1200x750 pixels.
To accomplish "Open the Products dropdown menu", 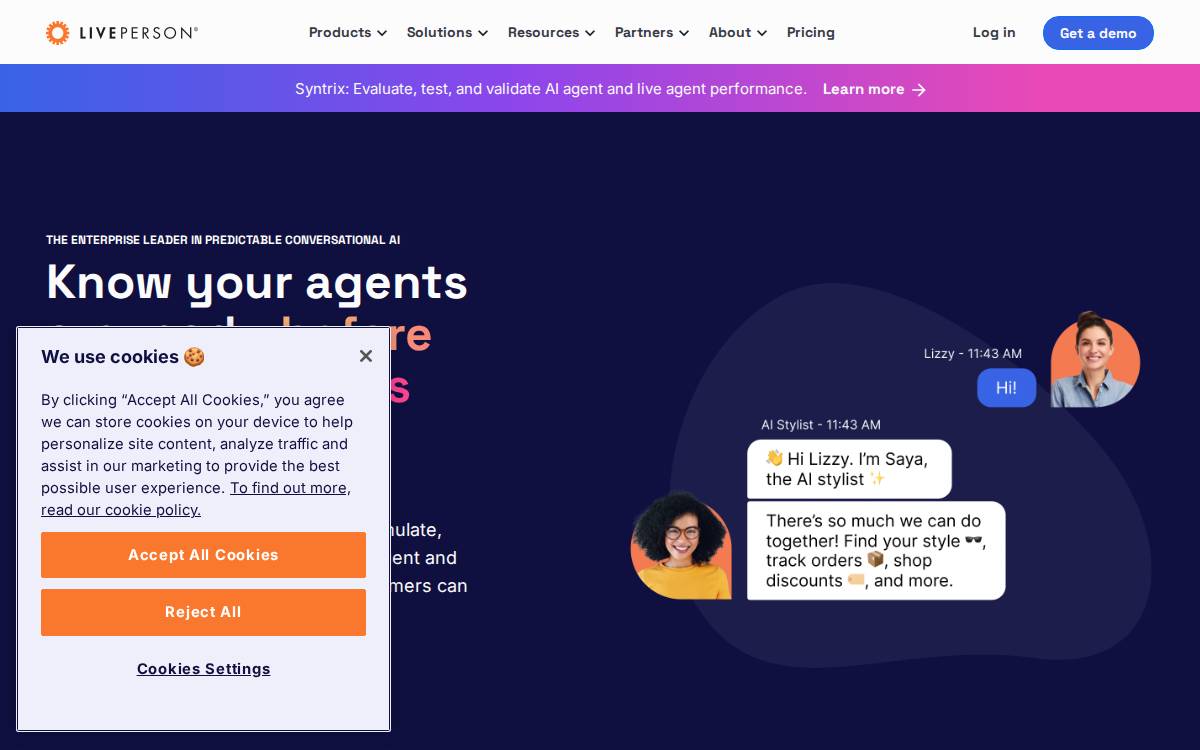I will (348, 32).
